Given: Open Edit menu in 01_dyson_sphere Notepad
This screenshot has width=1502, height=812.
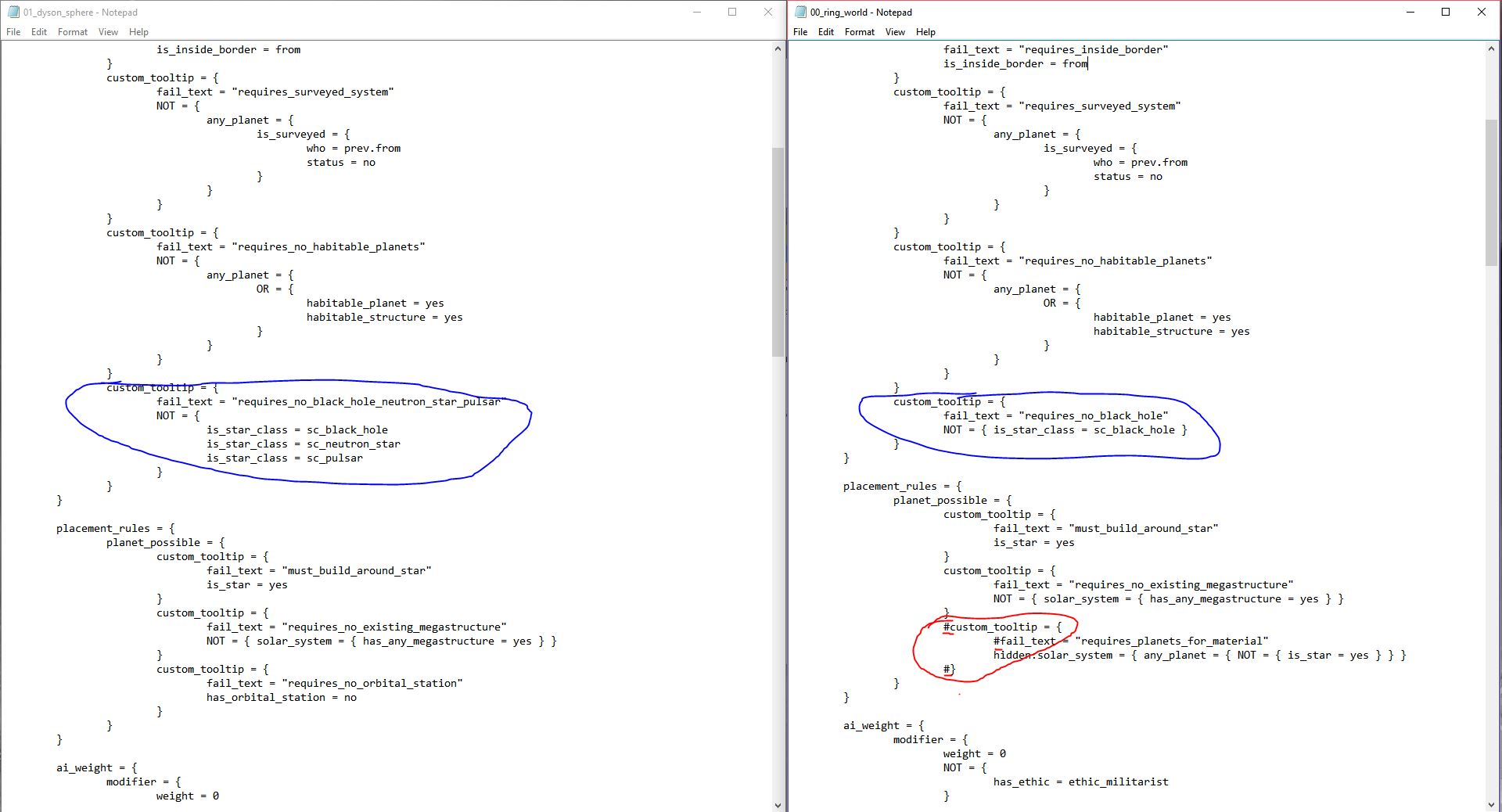Looking at the screenshot, I should coord(39,32).
